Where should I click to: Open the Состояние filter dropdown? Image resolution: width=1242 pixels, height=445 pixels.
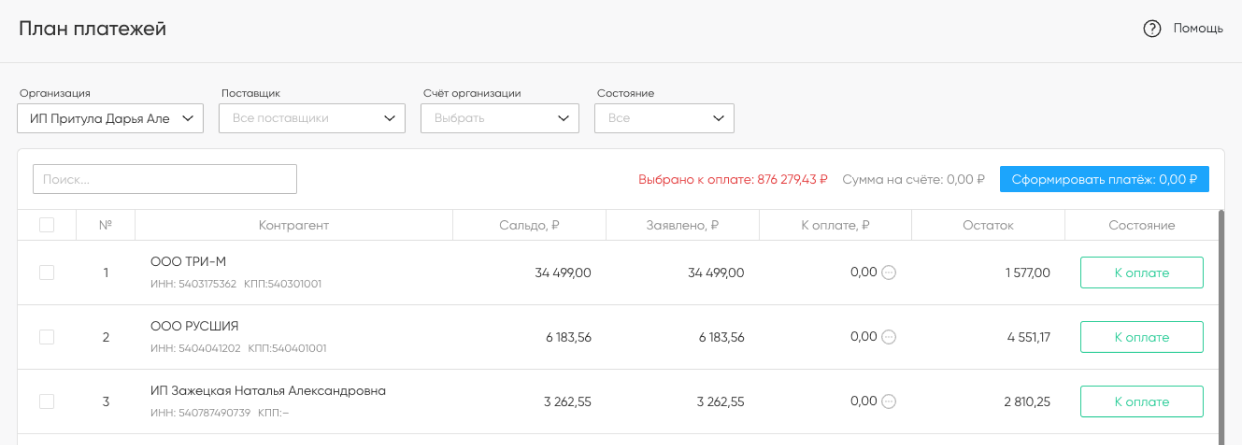[664, 118]
